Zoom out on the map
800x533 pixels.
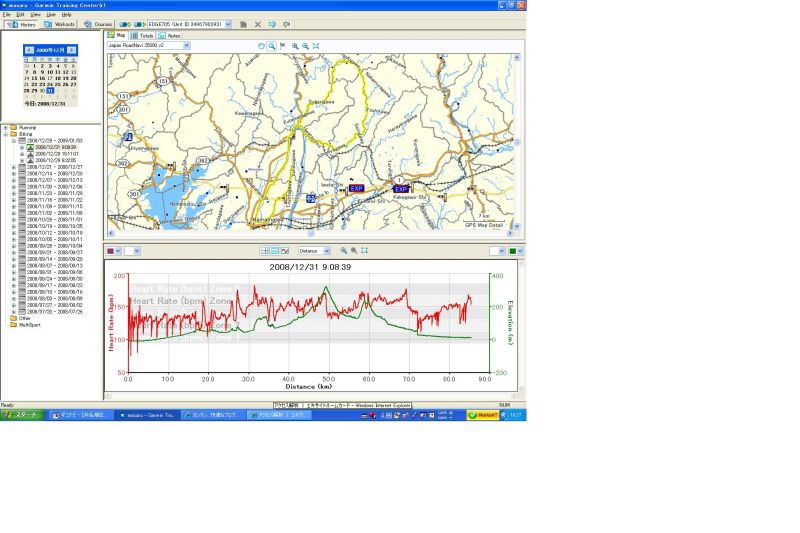(305, 46)
